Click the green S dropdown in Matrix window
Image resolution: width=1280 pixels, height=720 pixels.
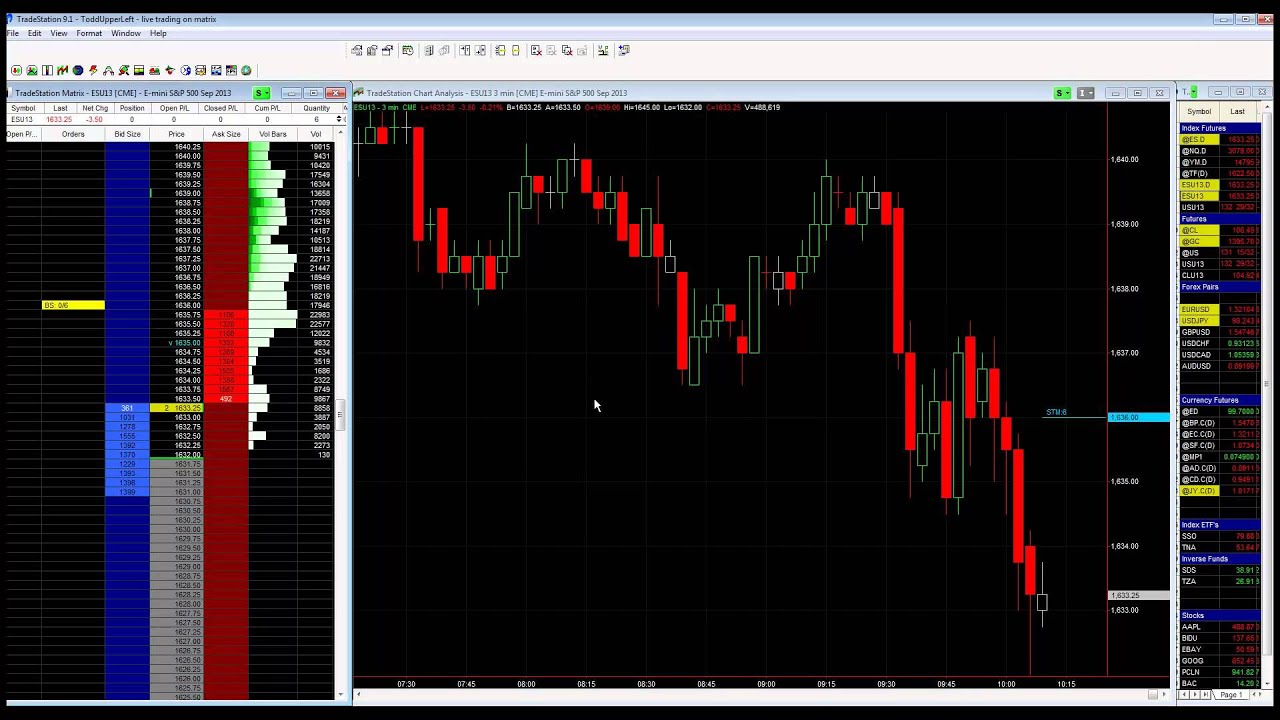coord(262,93)
